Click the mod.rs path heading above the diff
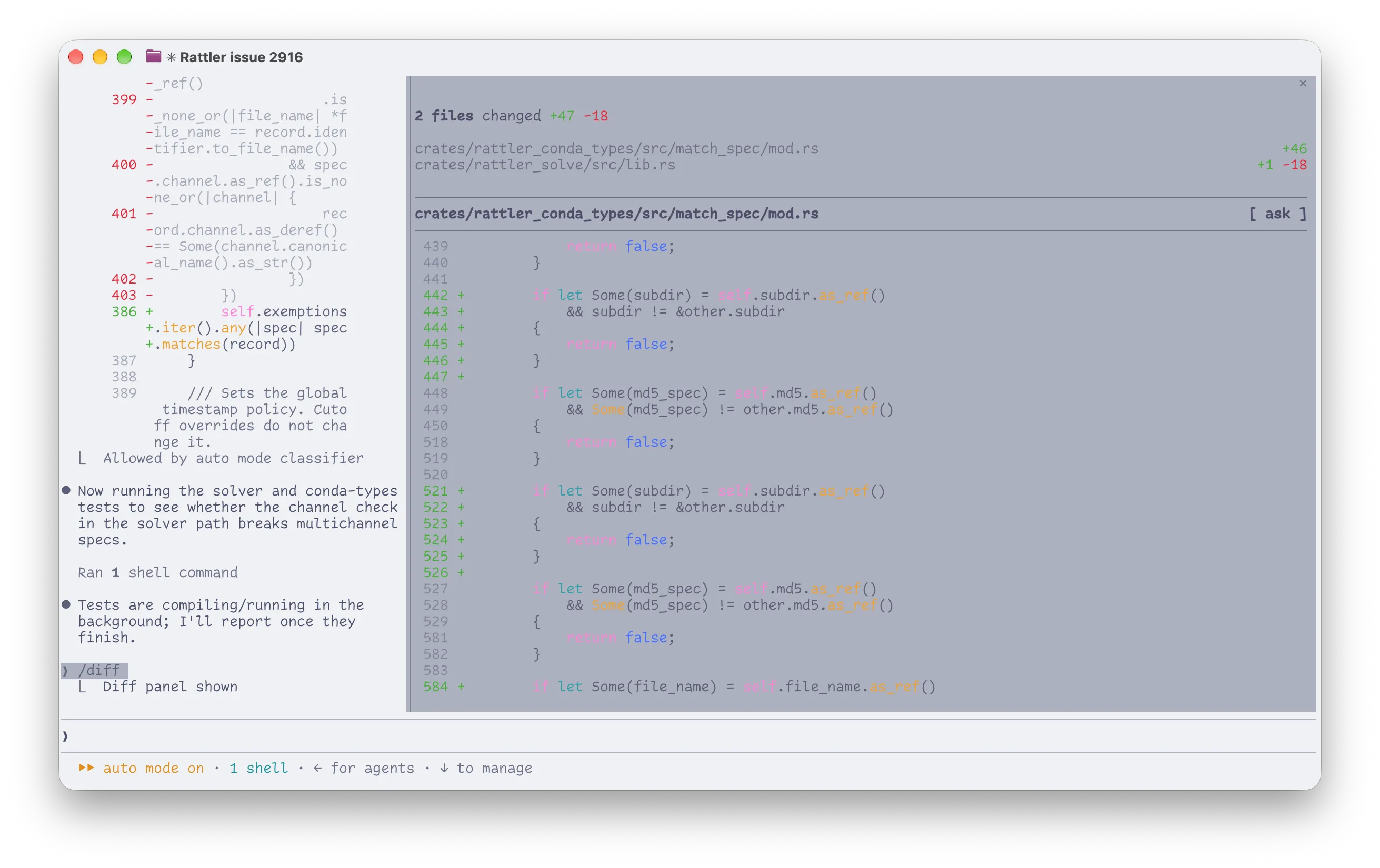The width and height of the screenshot is (1380, 868). point(616,214)
